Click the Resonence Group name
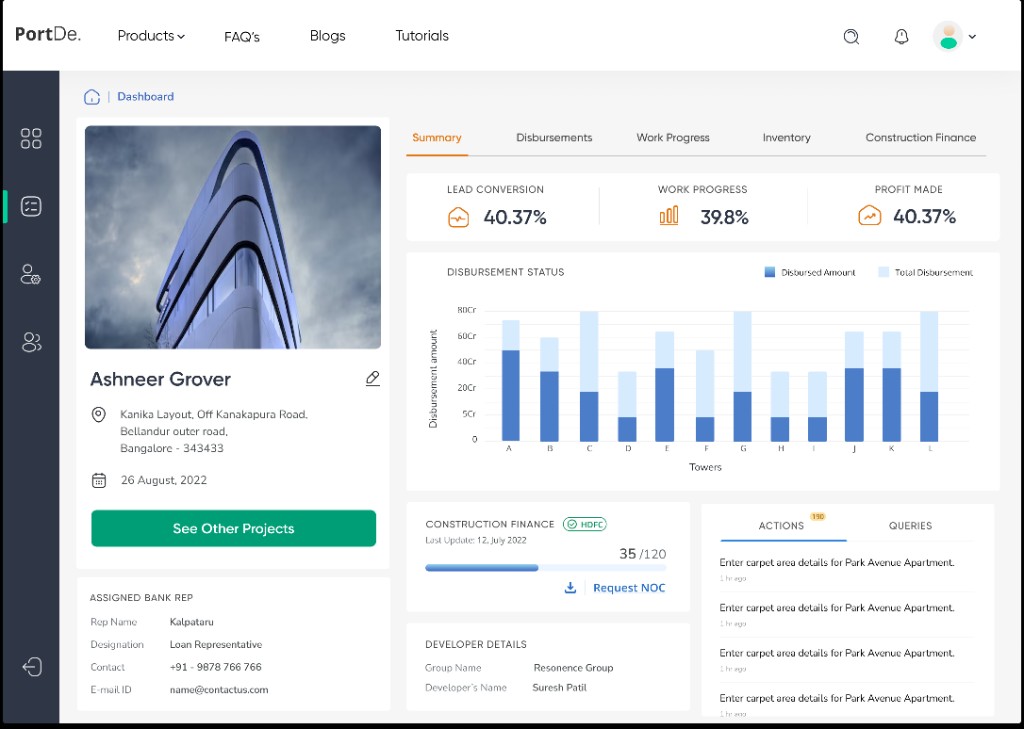Screen dimensions: 1024x729 [573, 668]
